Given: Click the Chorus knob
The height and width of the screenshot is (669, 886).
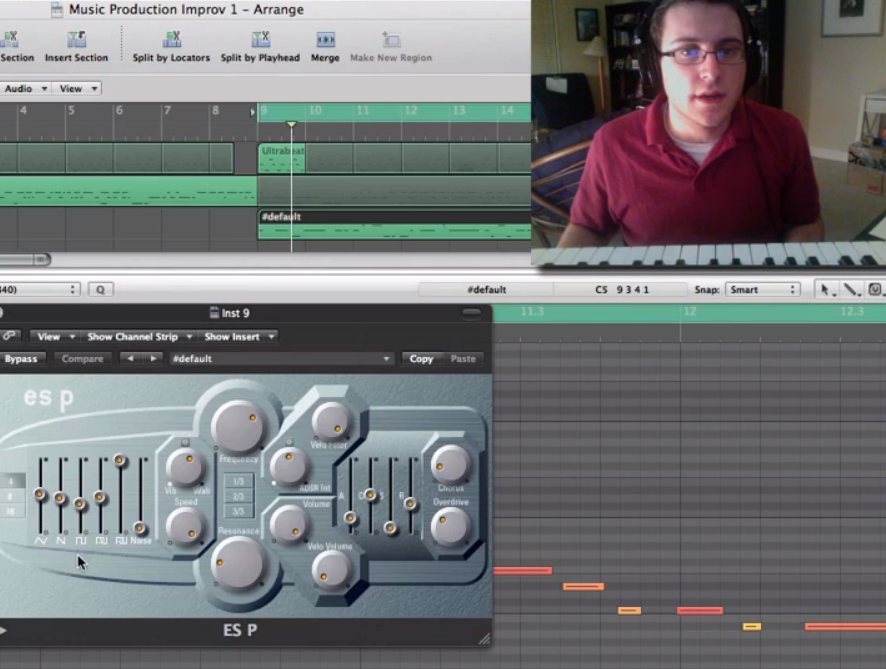Looking at the screenshot, I should pos(450,464).
